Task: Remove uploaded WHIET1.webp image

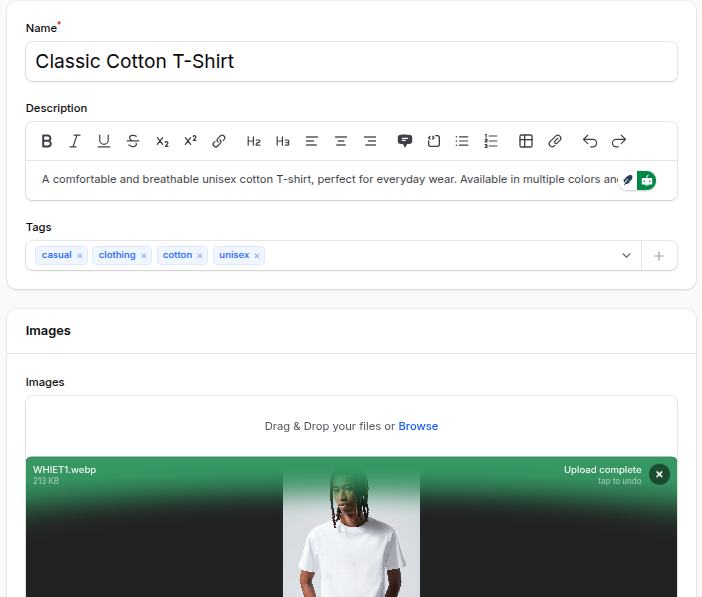Action: click(659, 474)
